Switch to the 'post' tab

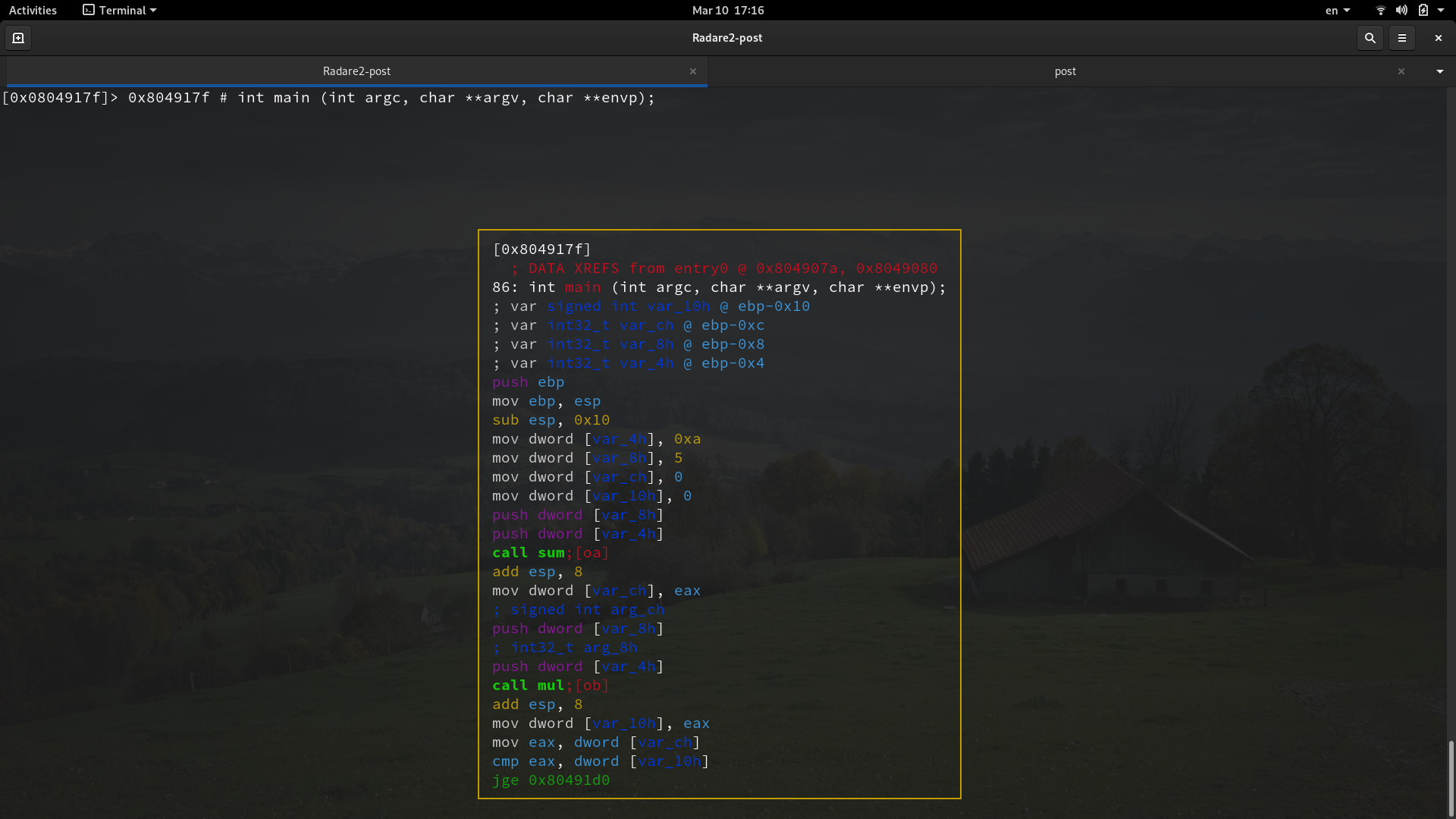click(x=1065, y=71)
